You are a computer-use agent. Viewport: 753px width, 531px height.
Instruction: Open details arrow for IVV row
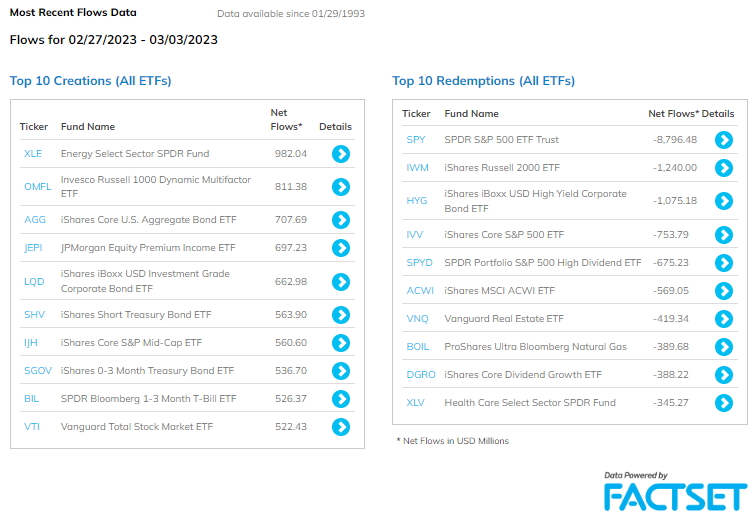724,235
